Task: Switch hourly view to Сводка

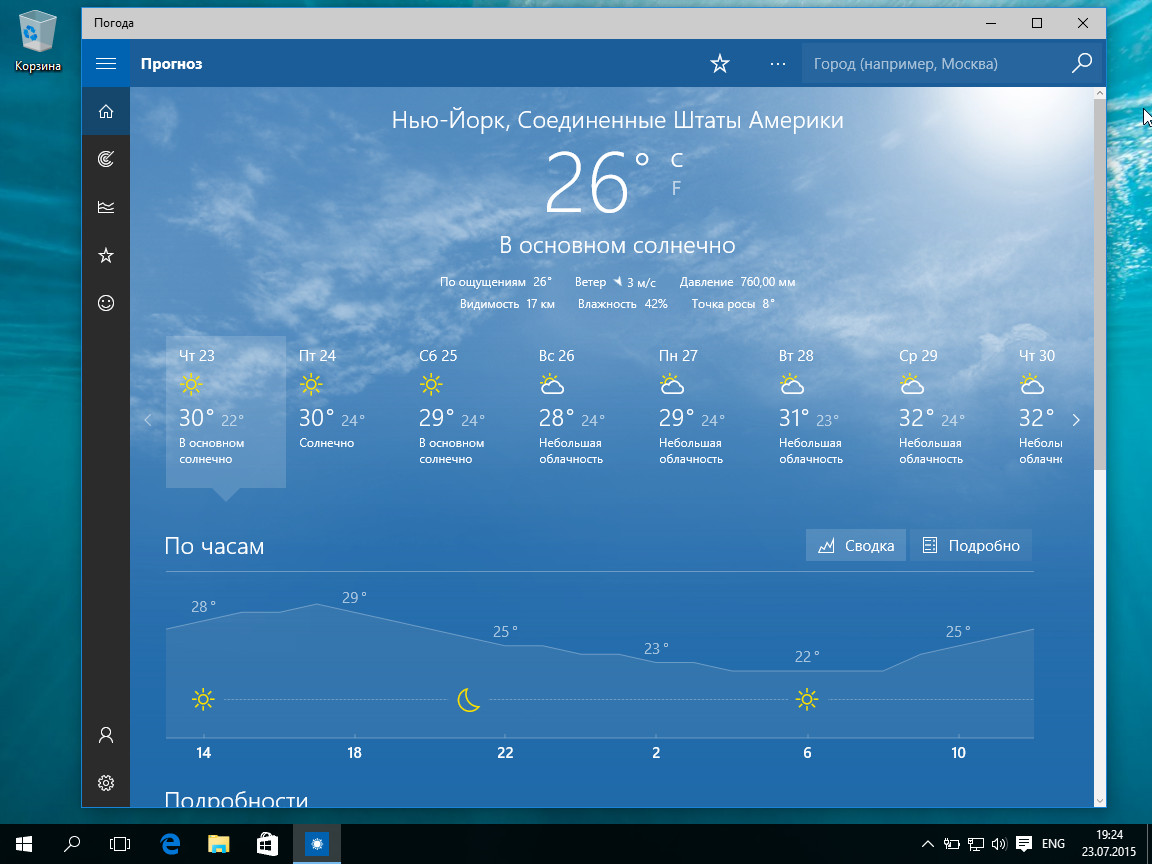Action: click(x=856, y=546)
